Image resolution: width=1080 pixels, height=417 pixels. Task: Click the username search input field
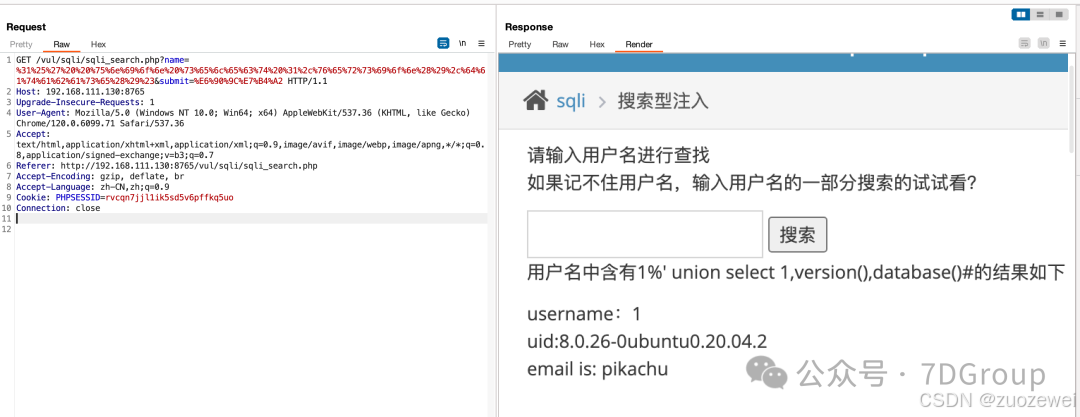645,234
